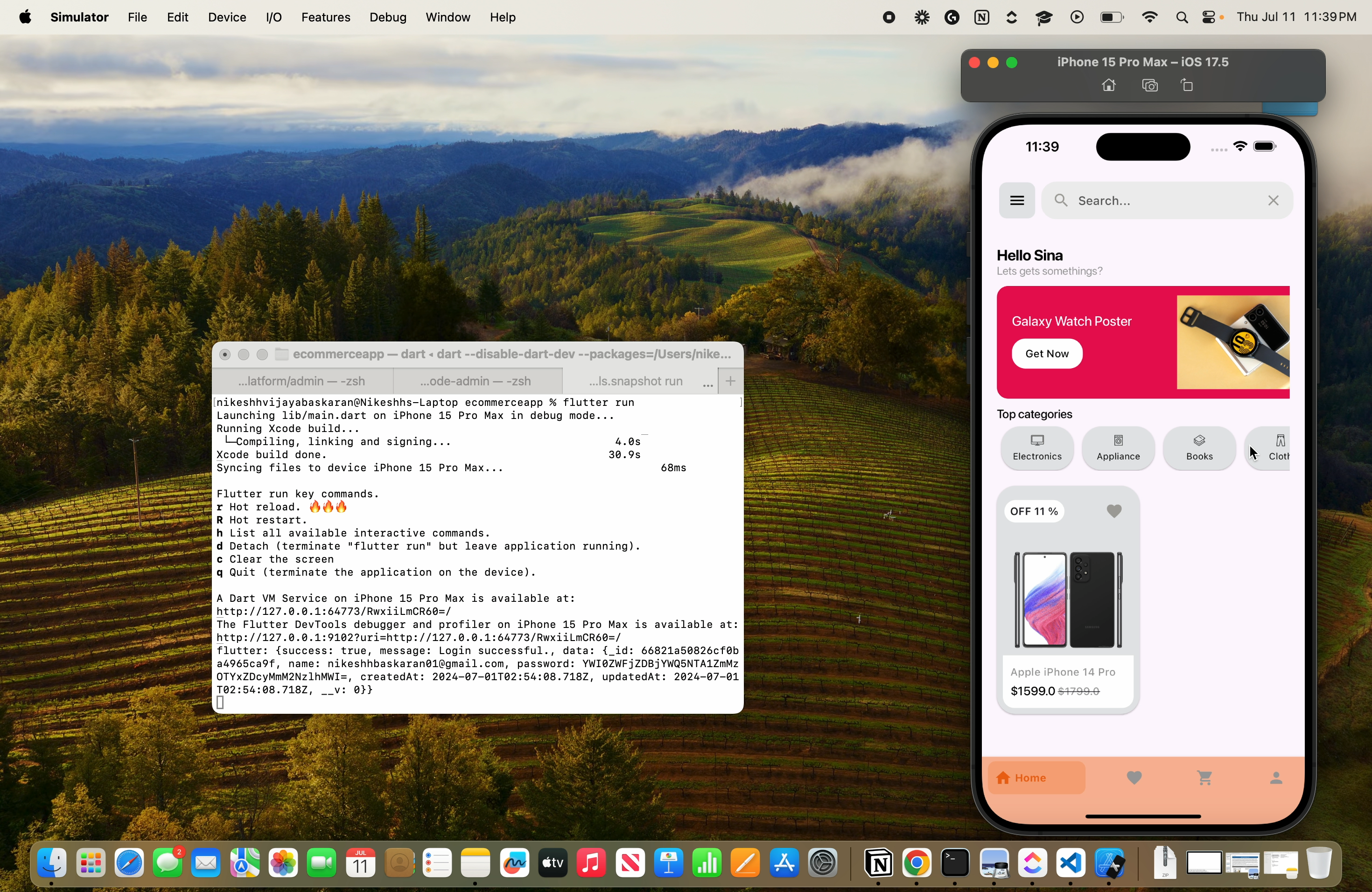1372x892 pixels.
Task: Click into the Search... input field
Action: pos(1166,201)
